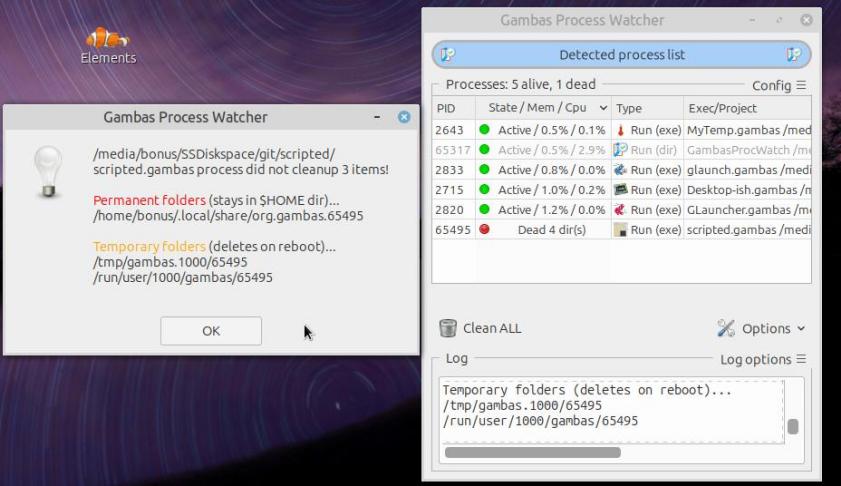Open the Log options menu
The width and height of the screenshot is (841, 486).
click(x=762, y=359)
